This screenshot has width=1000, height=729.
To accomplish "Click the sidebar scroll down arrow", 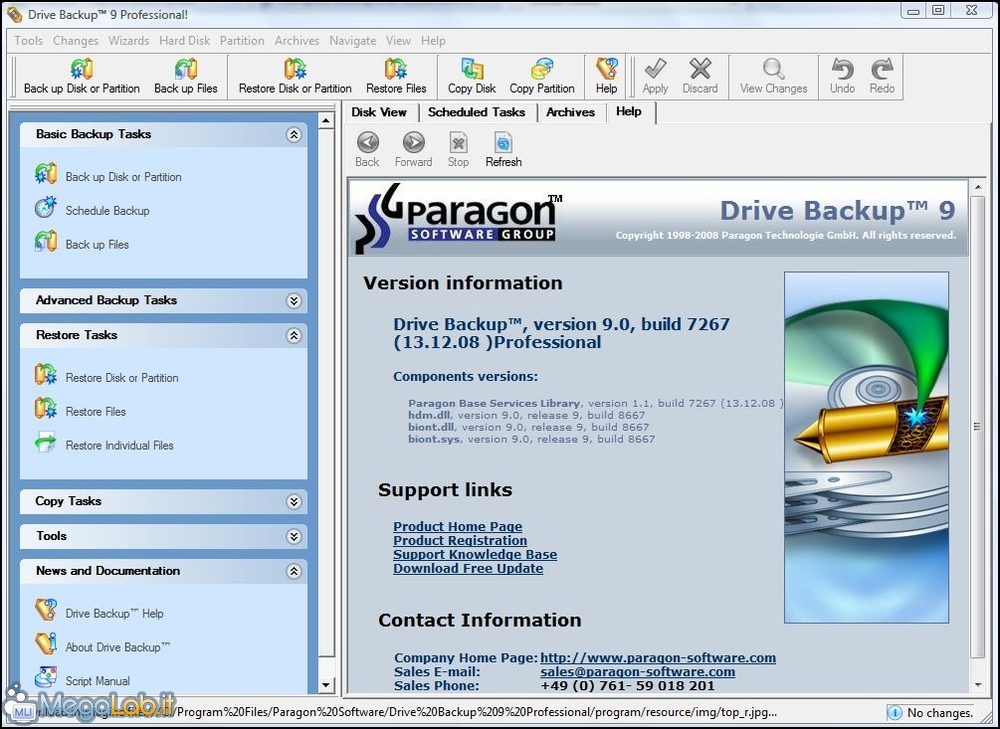I will [325, 685].
